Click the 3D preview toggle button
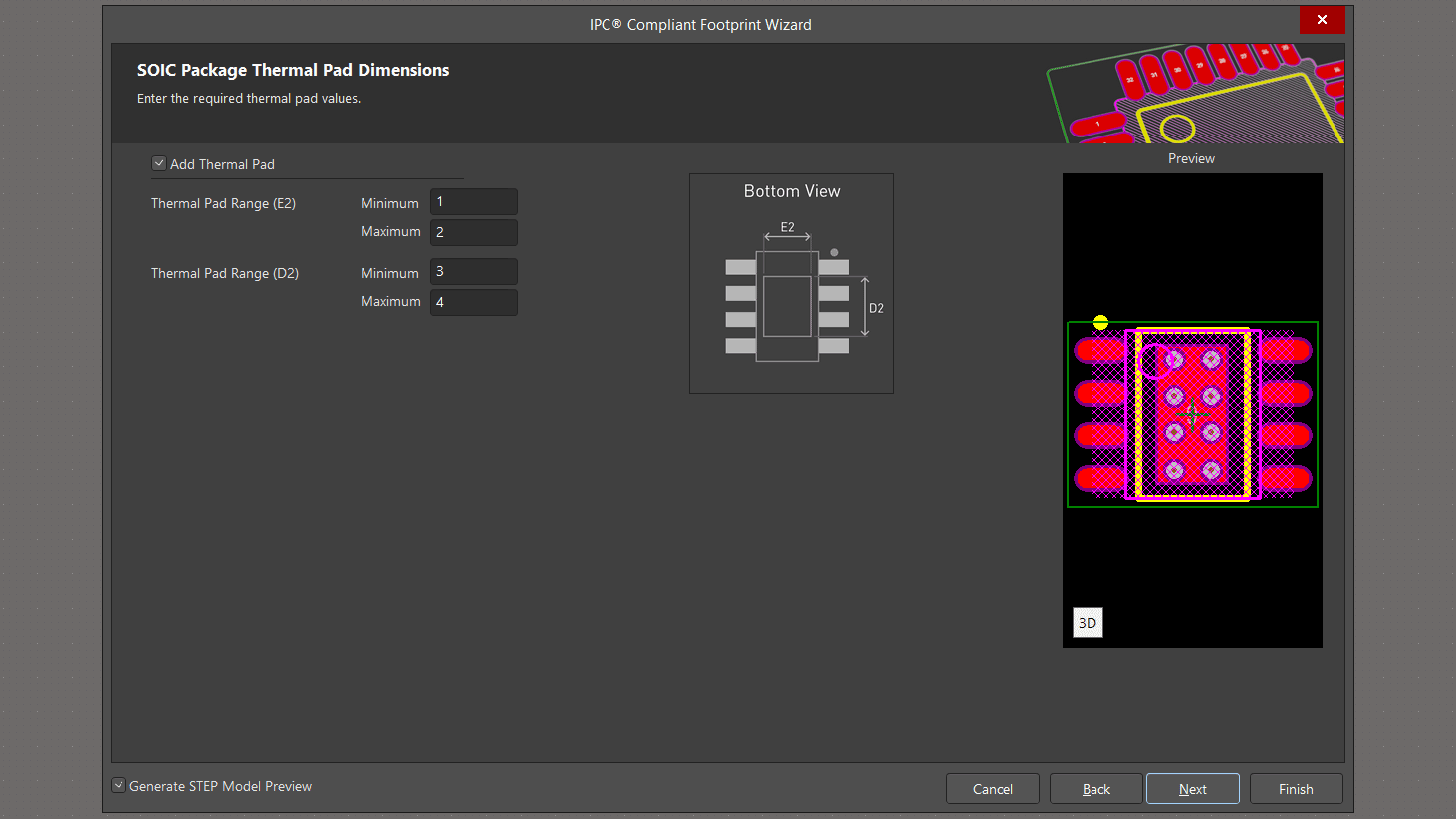The width and height of the screenshot is (1456, 819). click(x=1088, y=623)
